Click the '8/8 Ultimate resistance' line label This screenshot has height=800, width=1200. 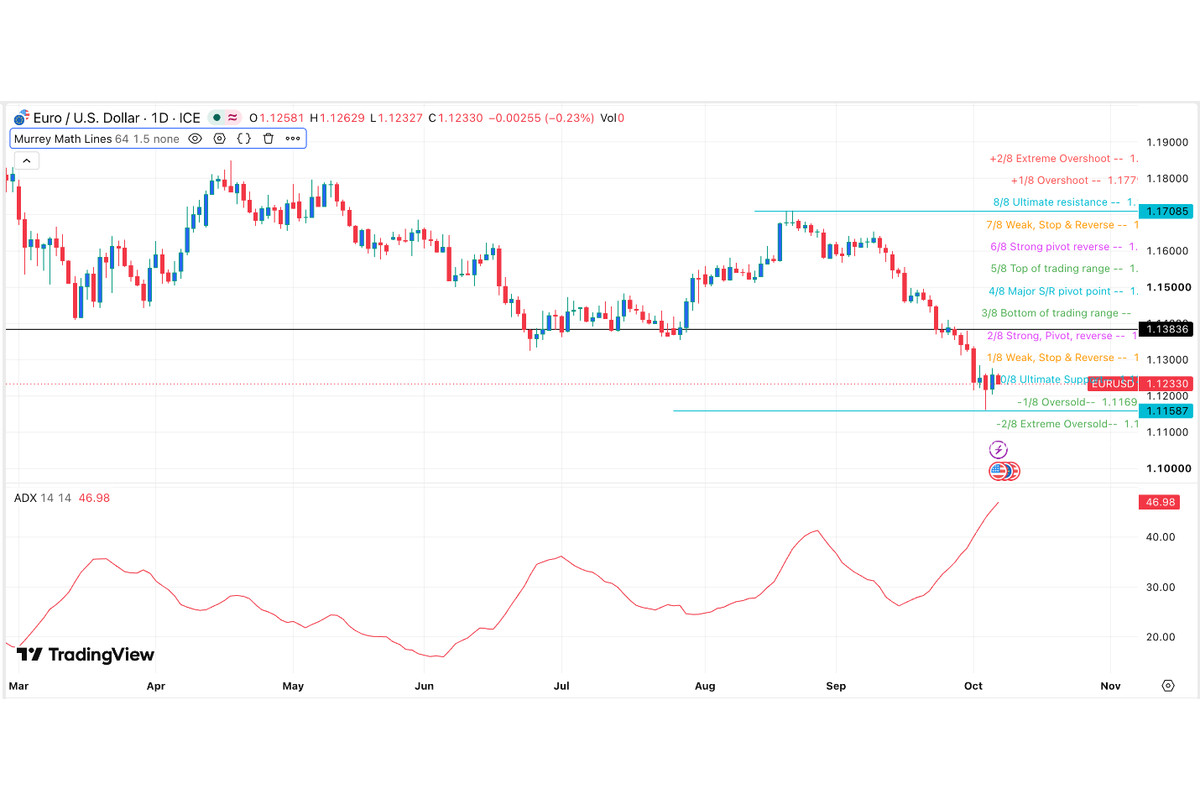click(1049, 202)
